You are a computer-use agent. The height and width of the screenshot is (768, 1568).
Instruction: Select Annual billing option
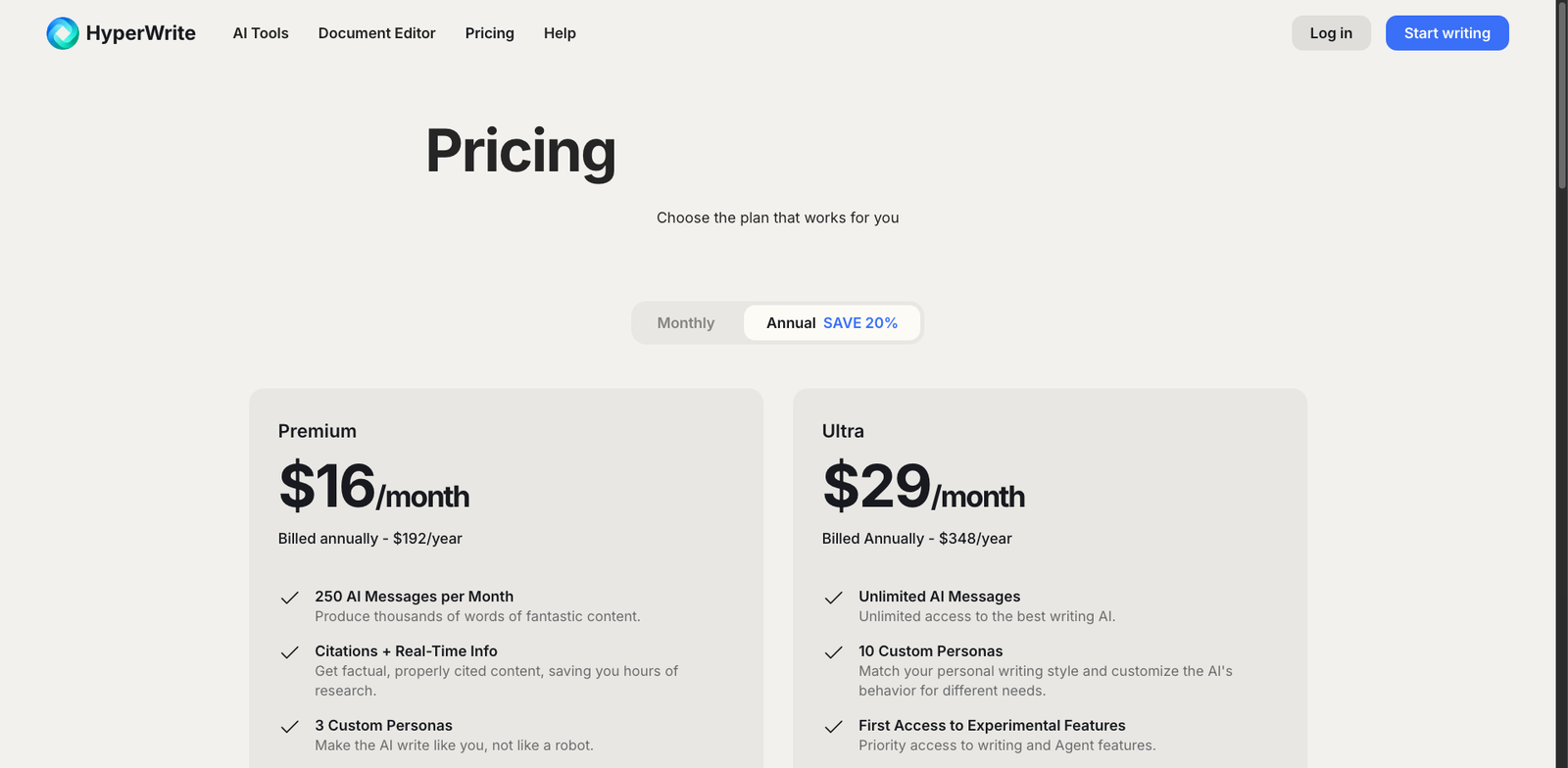pos(791,323)
